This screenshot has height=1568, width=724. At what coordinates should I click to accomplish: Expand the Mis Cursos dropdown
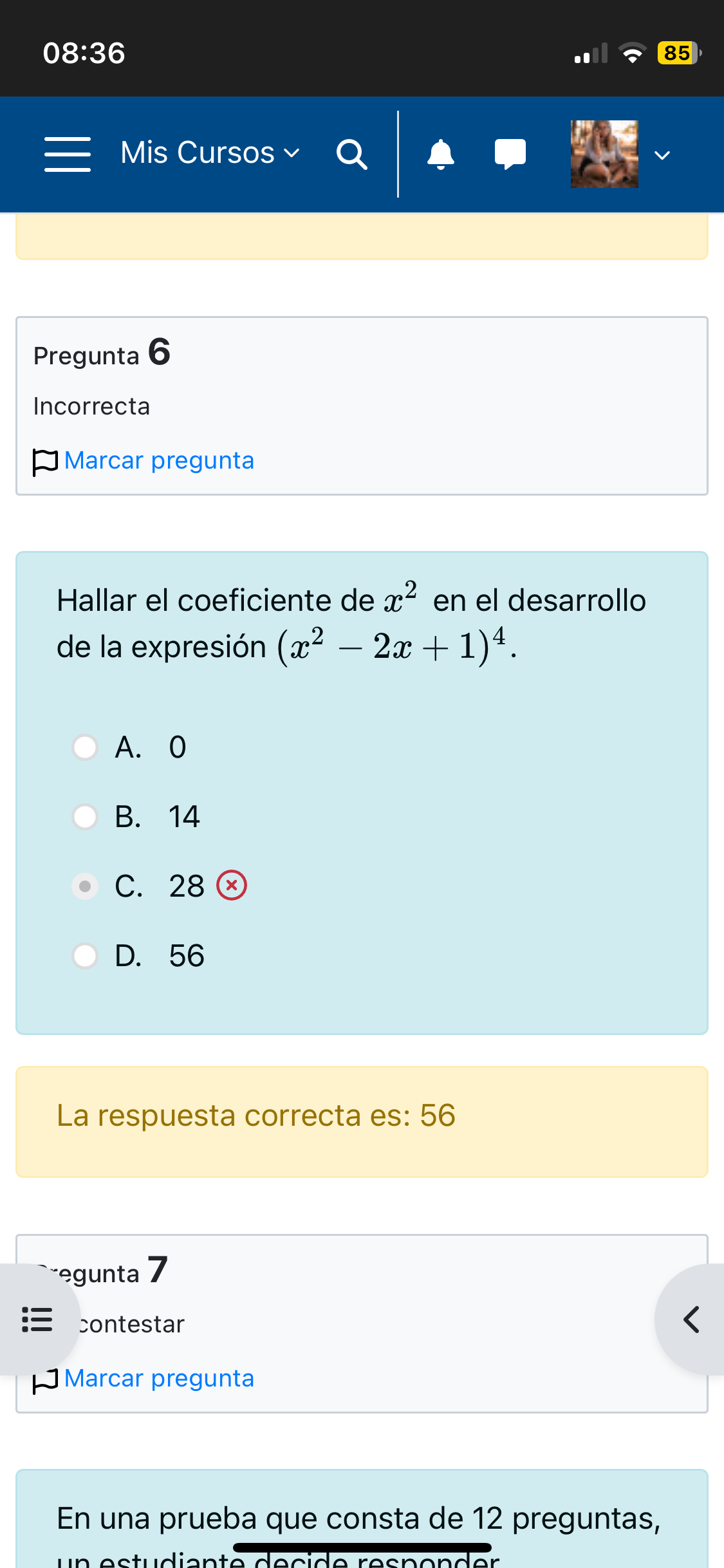click(x=210, y=153)
